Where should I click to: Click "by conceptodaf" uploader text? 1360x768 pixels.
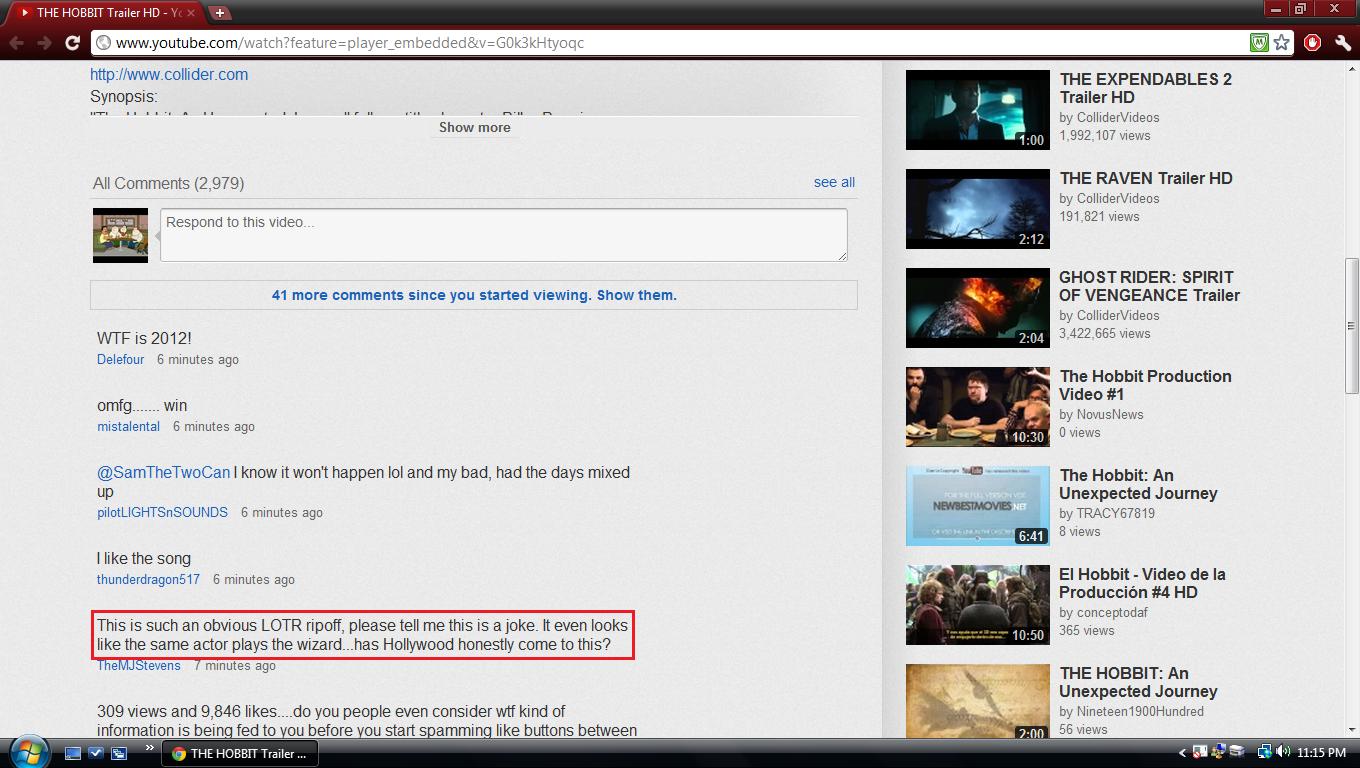pyautogui.click(x=1104, y=612)
